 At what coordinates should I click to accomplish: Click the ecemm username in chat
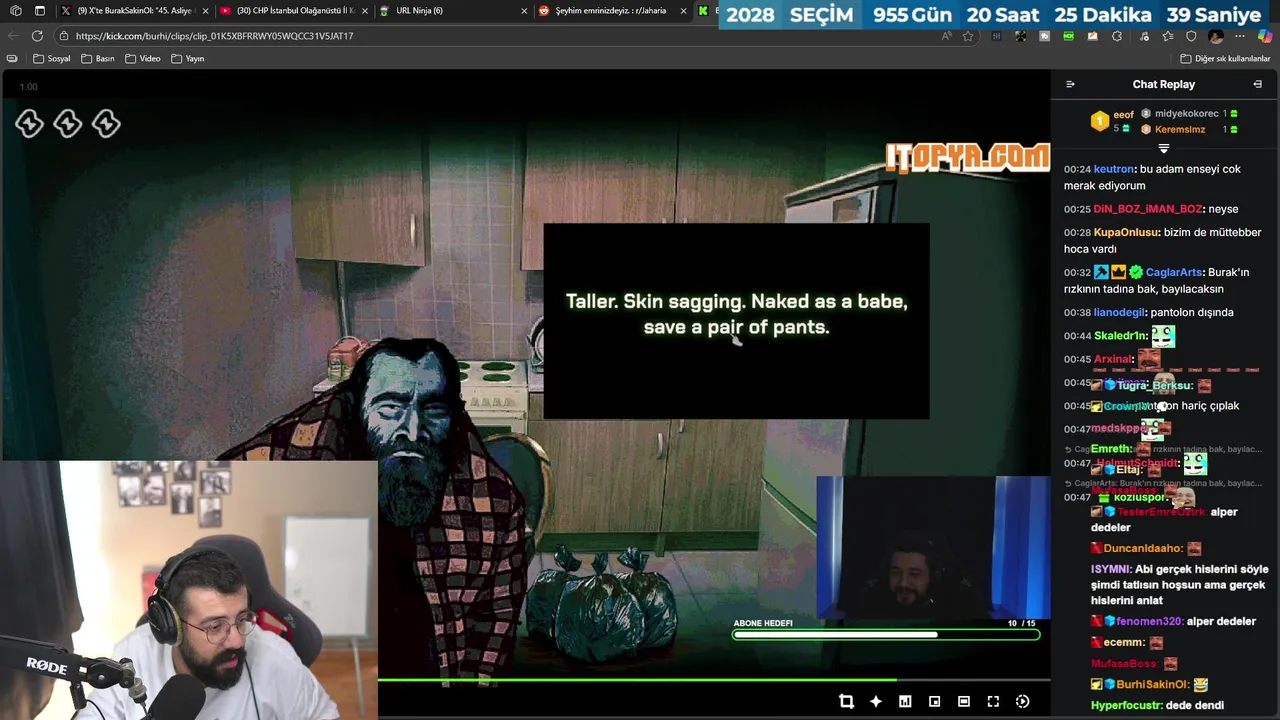click(x=1124, y=642)
